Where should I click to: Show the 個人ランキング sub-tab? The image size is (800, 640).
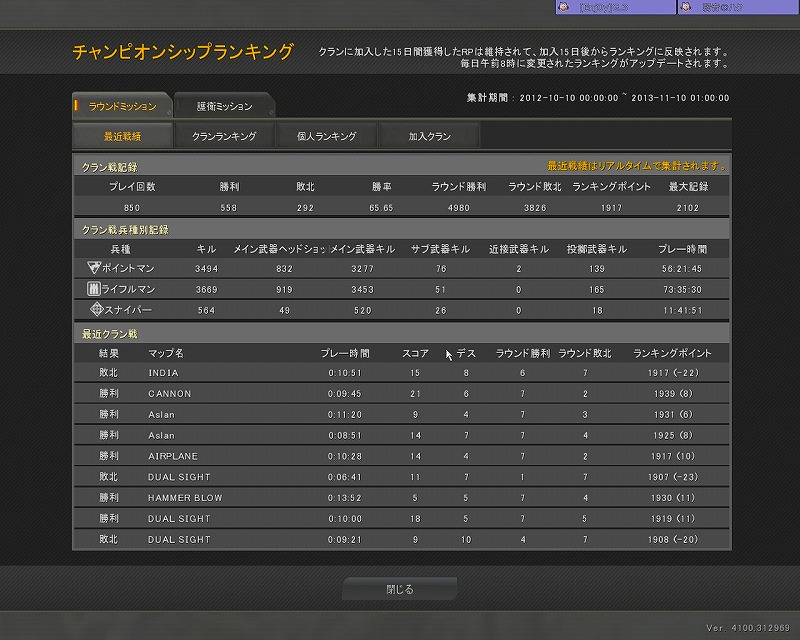326,135
